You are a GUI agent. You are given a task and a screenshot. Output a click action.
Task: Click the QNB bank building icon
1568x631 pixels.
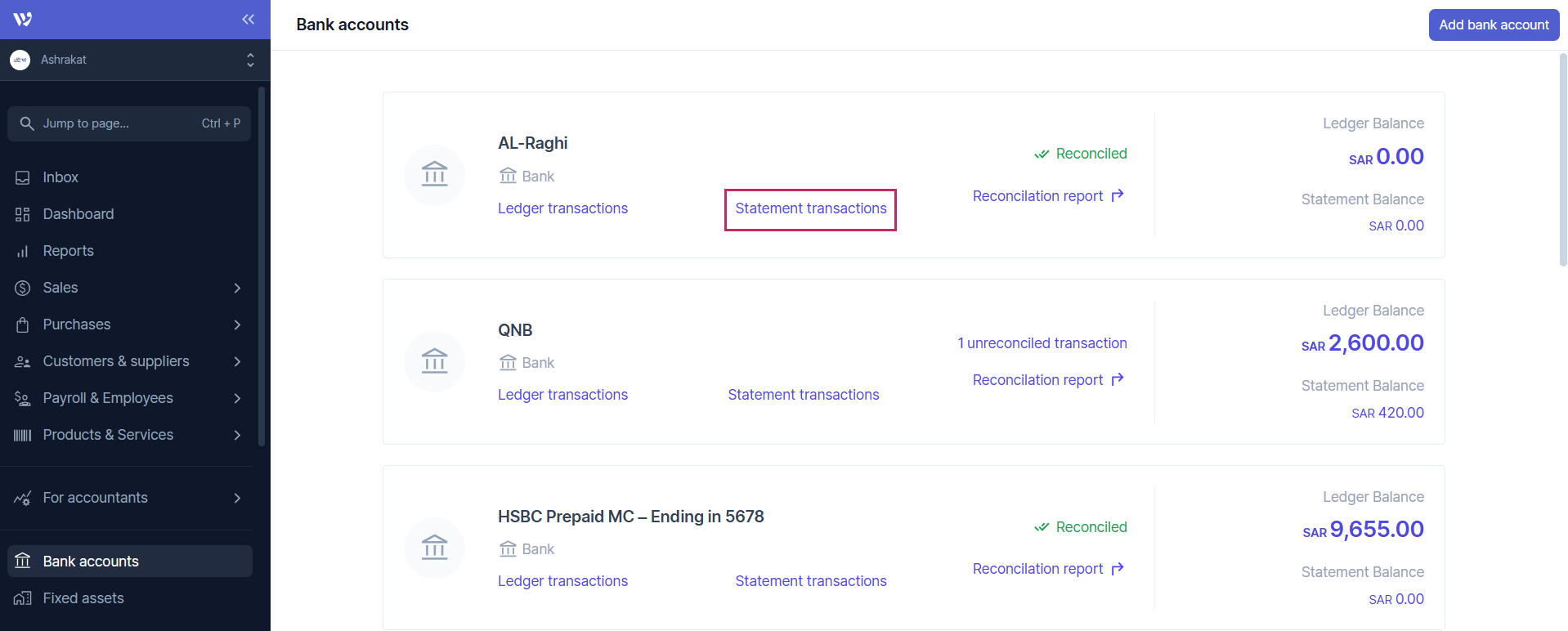[434, 361]
